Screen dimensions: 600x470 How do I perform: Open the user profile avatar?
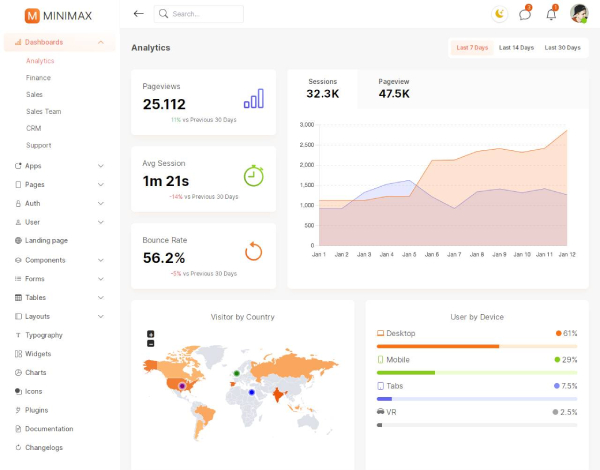pyautogui.click(x=579, y=14)
